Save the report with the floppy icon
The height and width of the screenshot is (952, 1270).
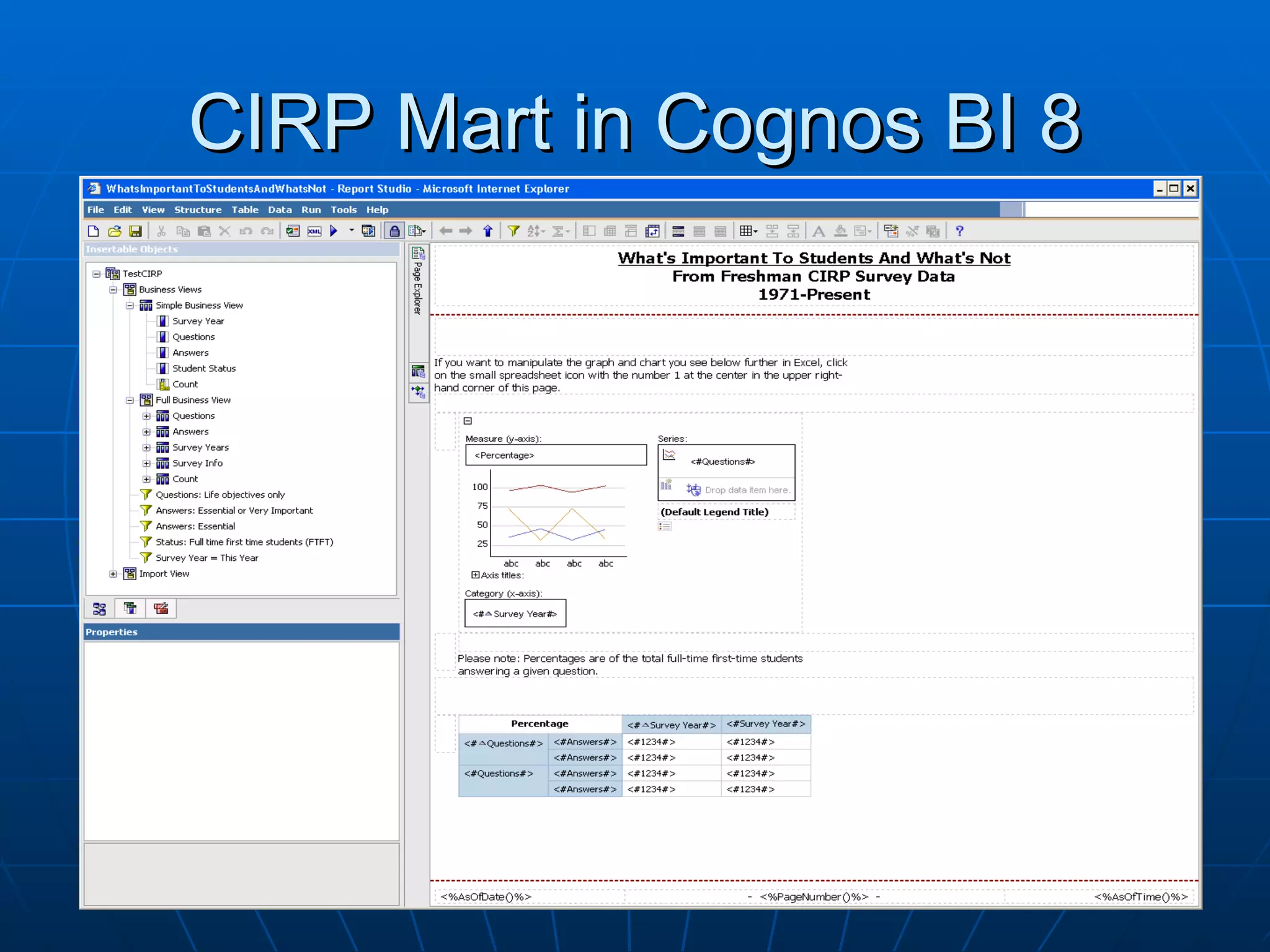pyautogui.click(x=135, y=231)
